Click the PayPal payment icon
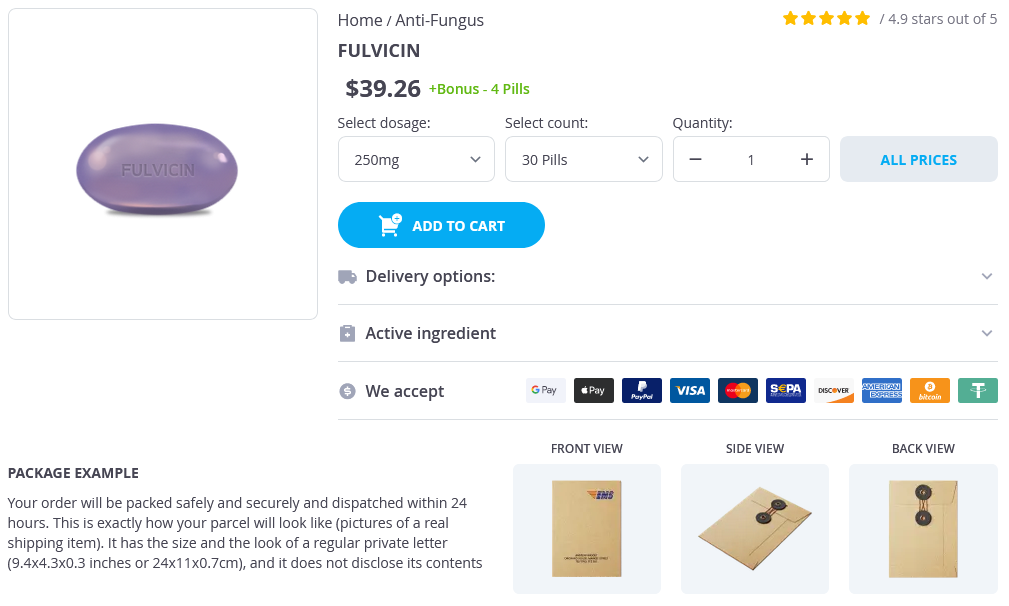Image resolution: width=1009 pixels, height=606 pixels. pos(642,391)
